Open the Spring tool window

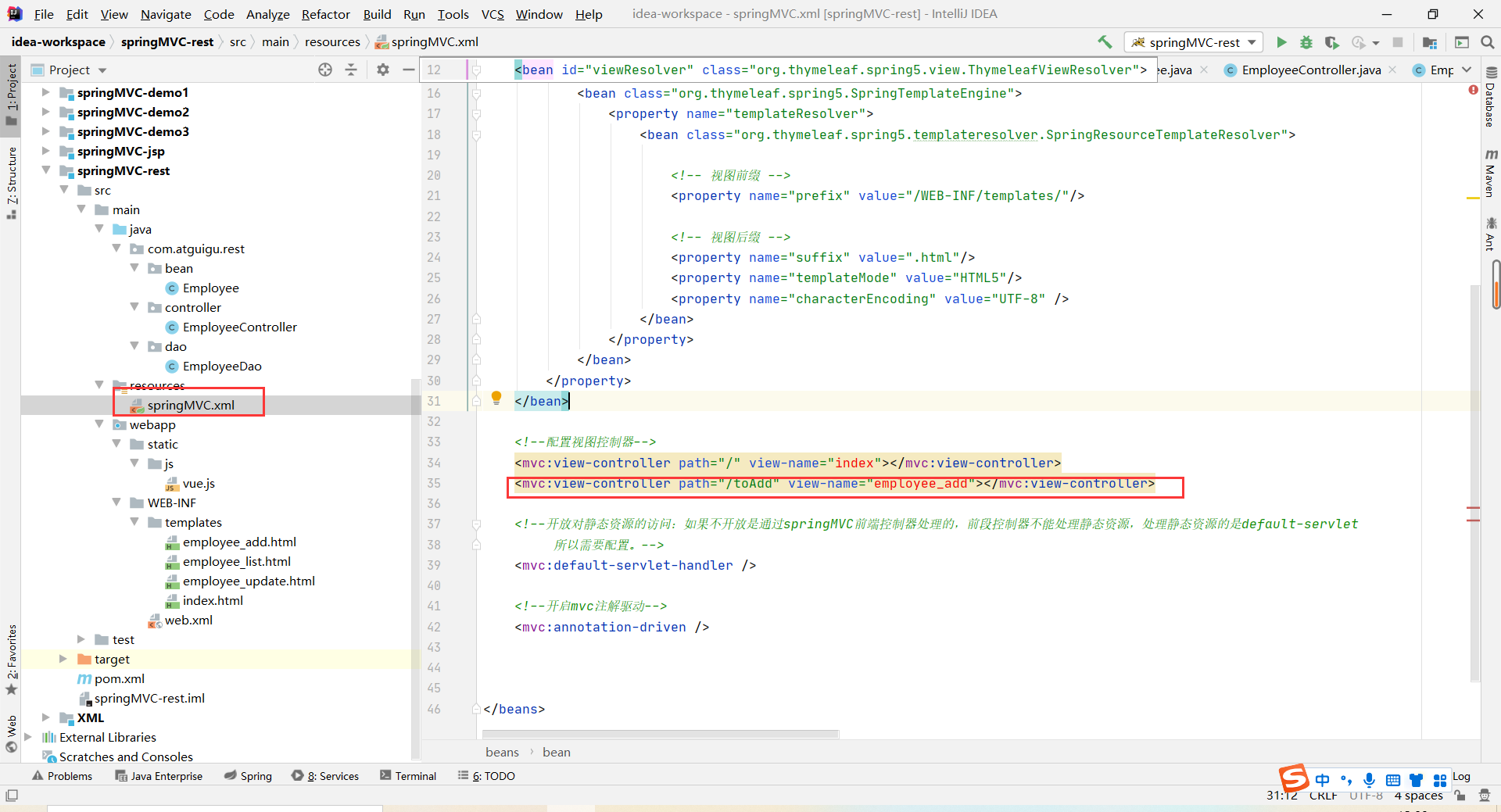tap(248, 776)
